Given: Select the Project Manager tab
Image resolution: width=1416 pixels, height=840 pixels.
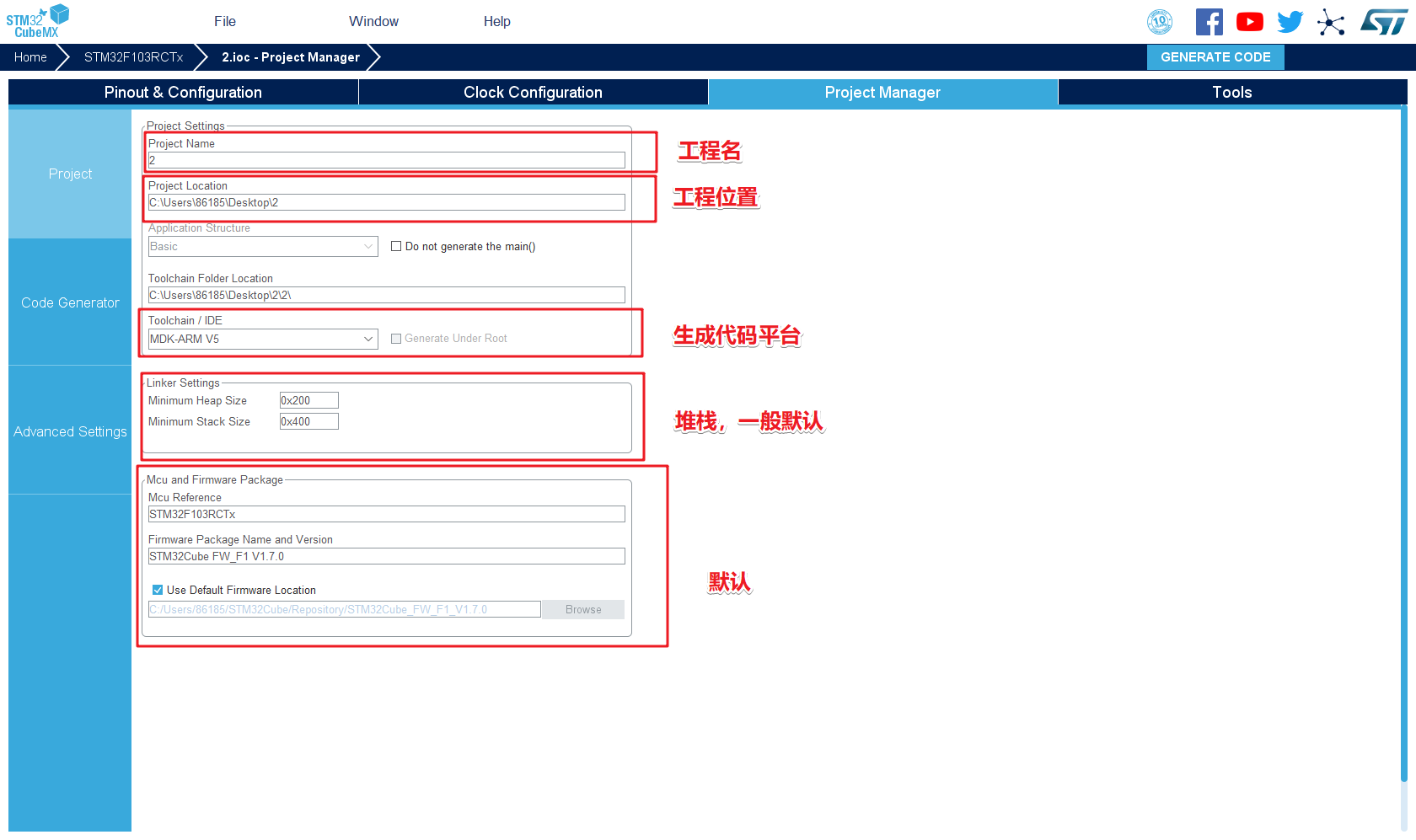Looking at the screenshot, I should (x=882, y=93).
